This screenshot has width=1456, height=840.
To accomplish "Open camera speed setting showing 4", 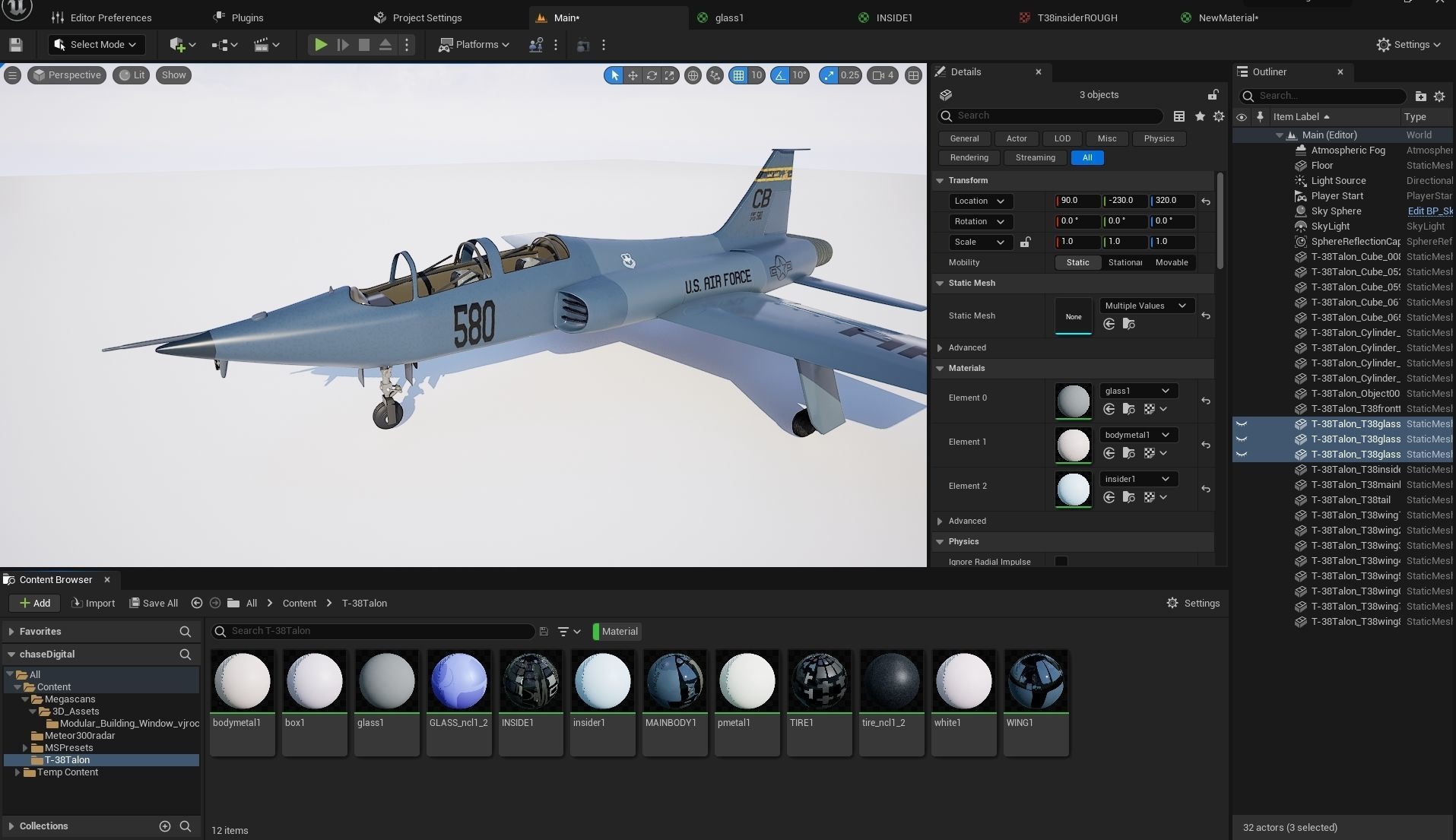I will [x=883, y=75].
